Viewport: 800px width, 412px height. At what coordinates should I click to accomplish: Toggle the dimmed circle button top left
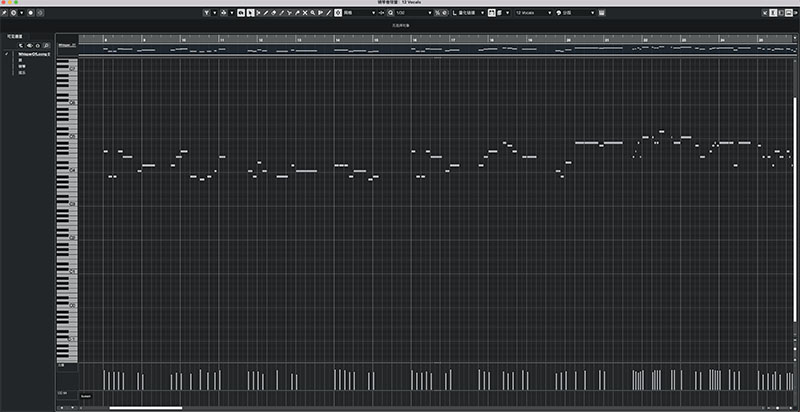point(40,13)
